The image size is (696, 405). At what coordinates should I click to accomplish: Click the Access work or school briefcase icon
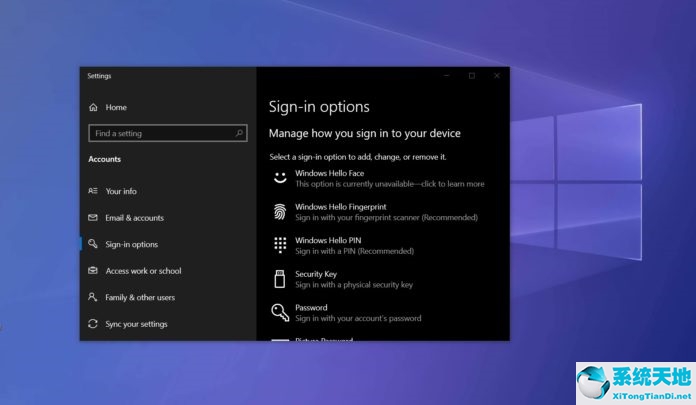click(x=93, y=270)
